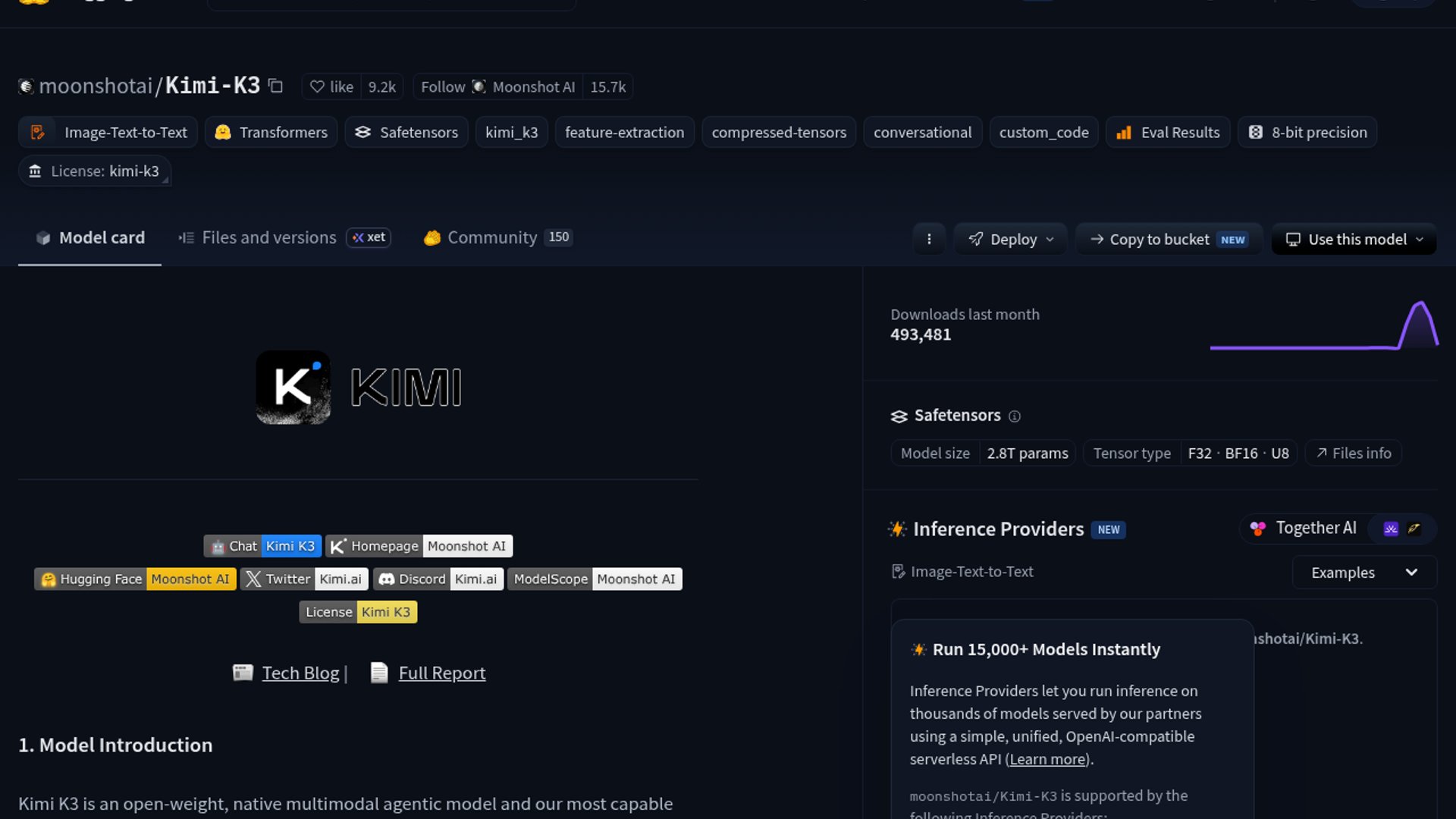Screen dimensions: 1456x819
Task: Select the Image-Text-to-Text tag
Action: pos(108,132)
